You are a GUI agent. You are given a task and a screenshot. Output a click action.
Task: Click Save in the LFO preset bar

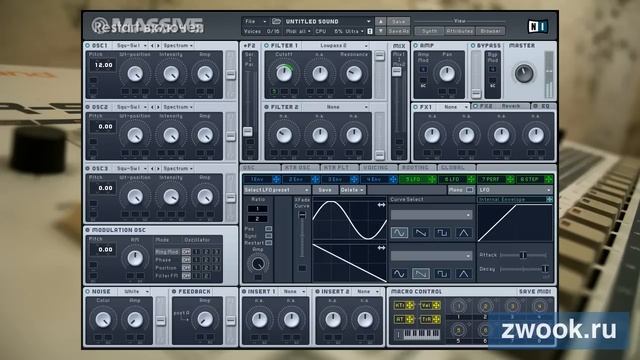(x=325, y=190)
